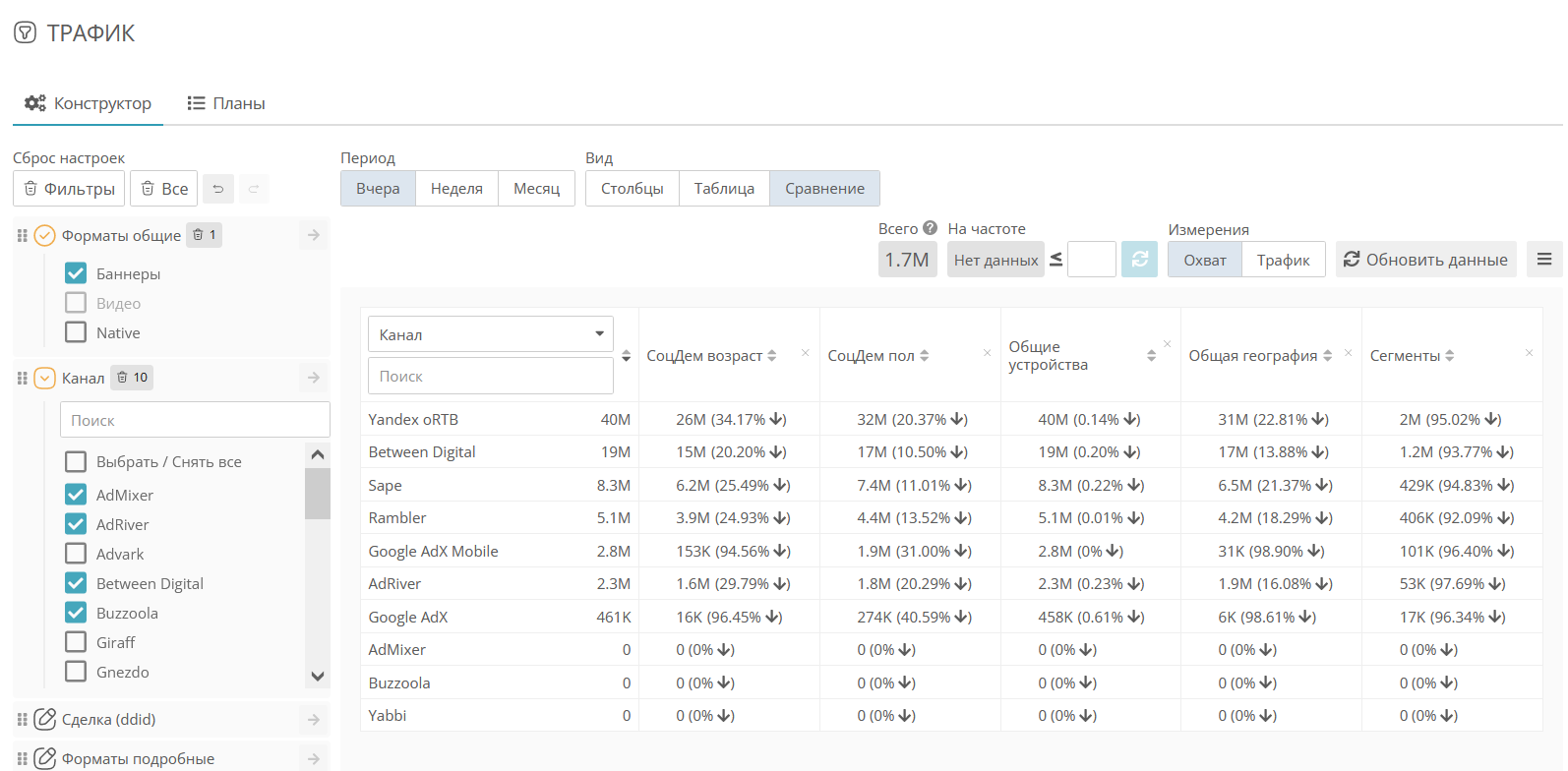Switch to the Планы tab
The width and height of the screenshot is (1568, 771).
[226, 103]
